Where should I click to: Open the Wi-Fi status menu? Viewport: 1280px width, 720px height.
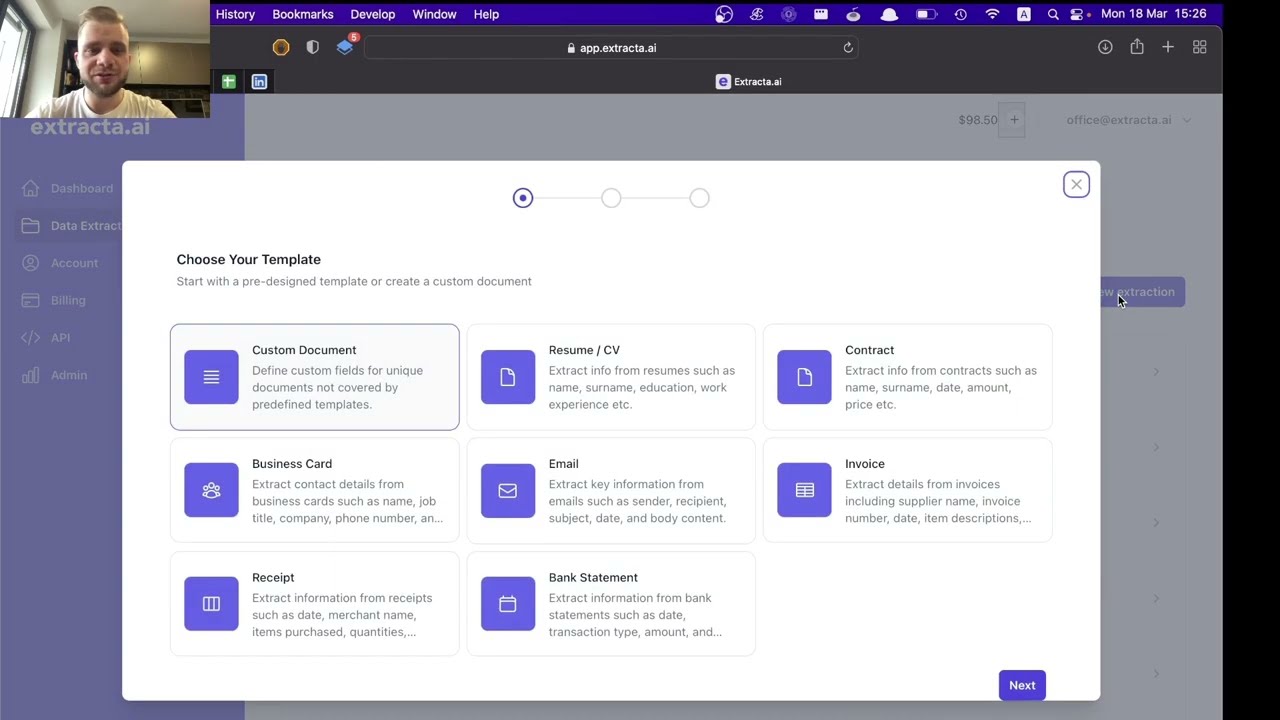(992, 14)
